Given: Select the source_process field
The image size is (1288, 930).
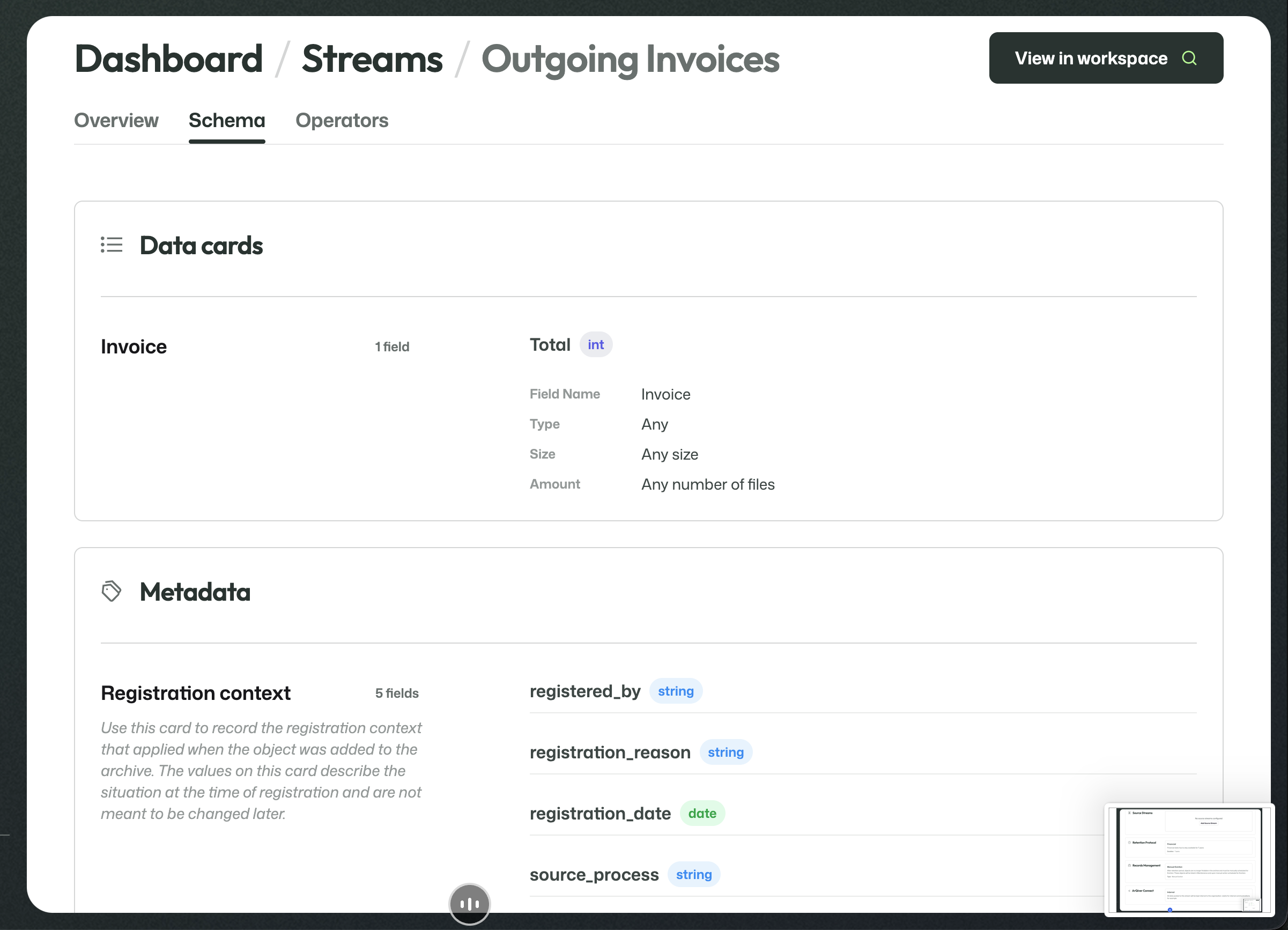Looking at the screenshot, I should click(594, 874).
